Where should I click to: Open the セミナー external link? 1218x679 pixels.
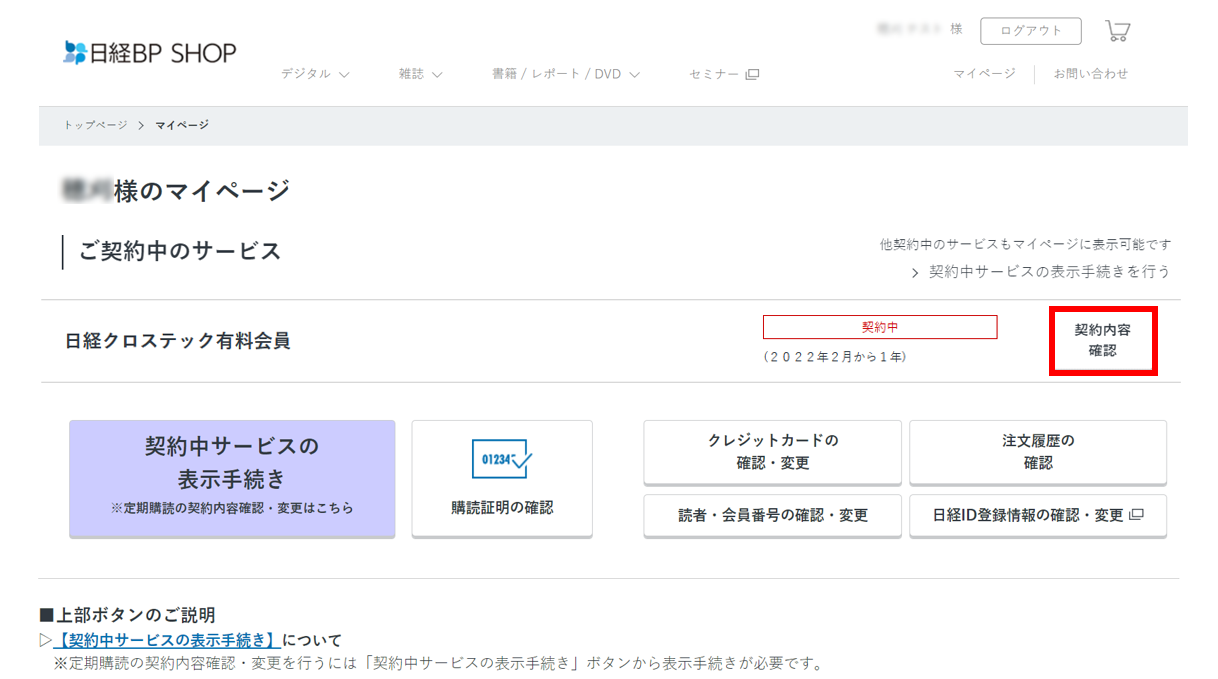point(724,74)
